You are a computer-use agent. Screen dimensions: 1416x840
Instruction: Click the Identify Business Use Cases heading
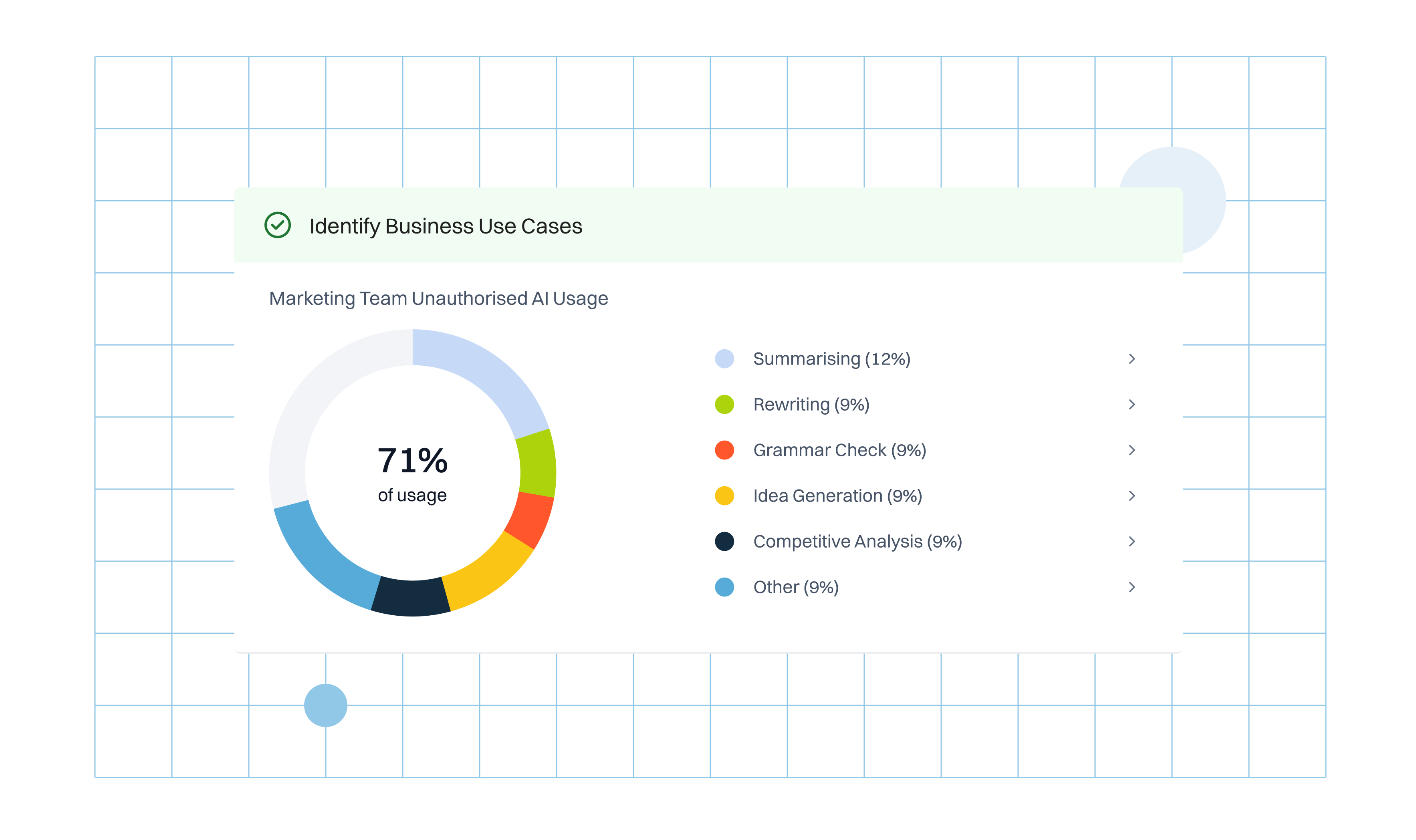[445, 226]
